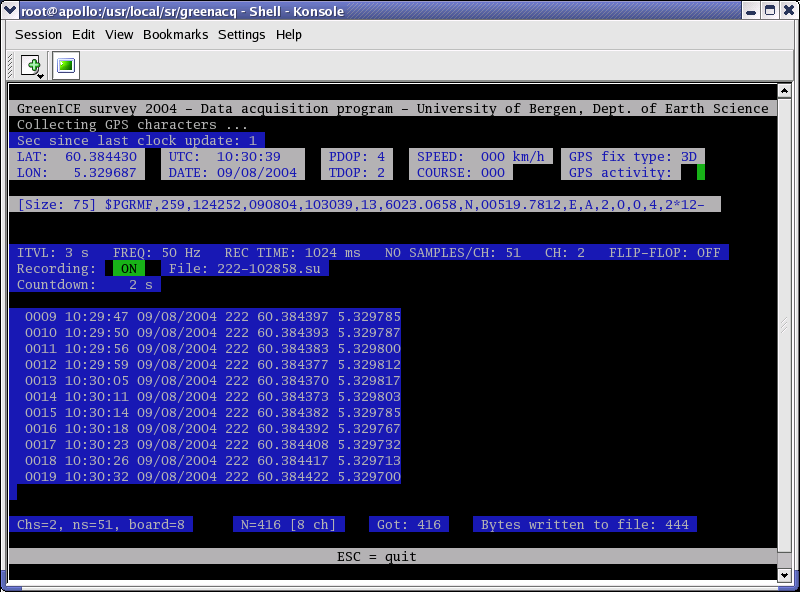Image resolution: width=800 pixels, height=592 pixels.
Task: Maximize the Konsole window
Action: click(769, 11)
